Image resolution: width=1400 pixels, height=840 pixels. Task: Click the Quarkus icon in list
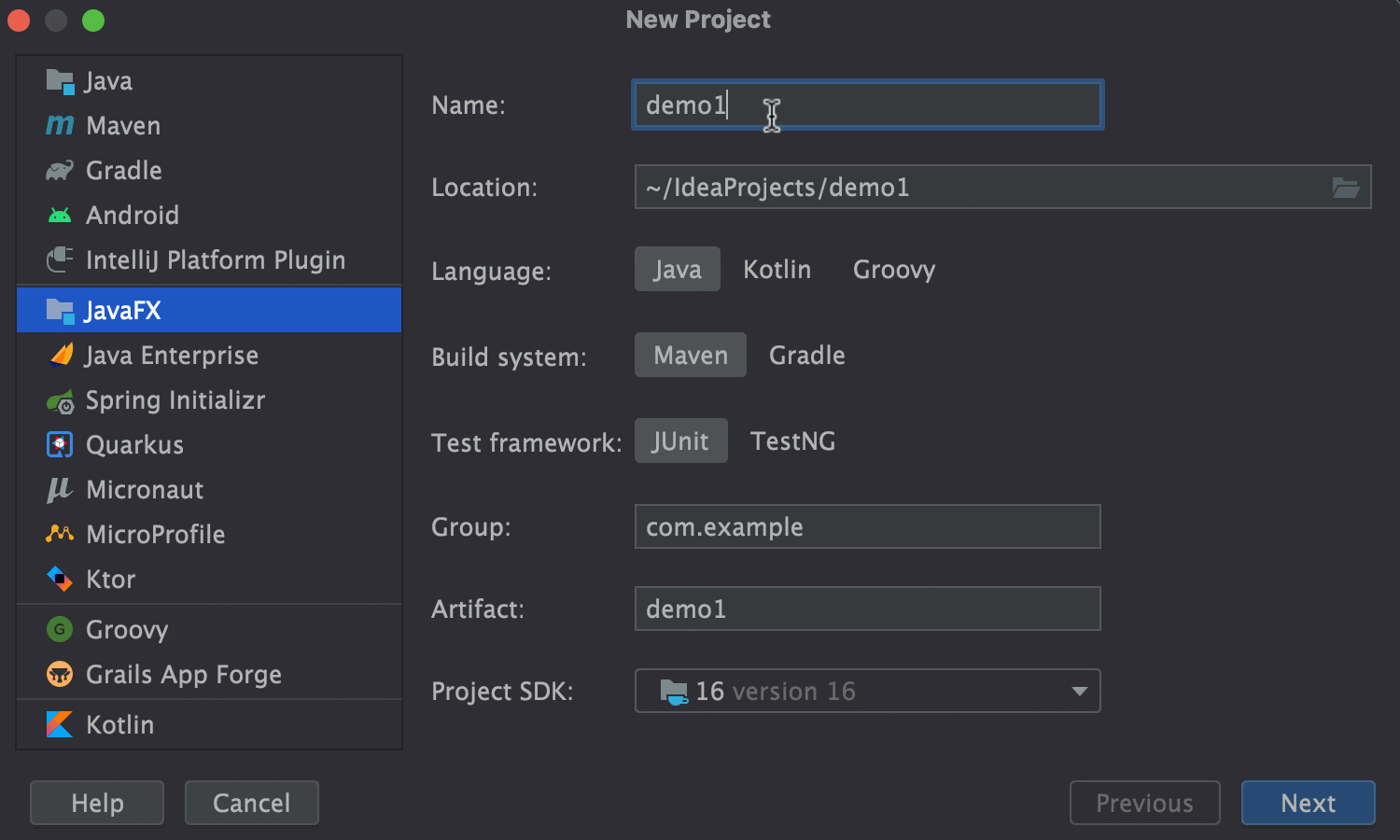coord(60,445)
